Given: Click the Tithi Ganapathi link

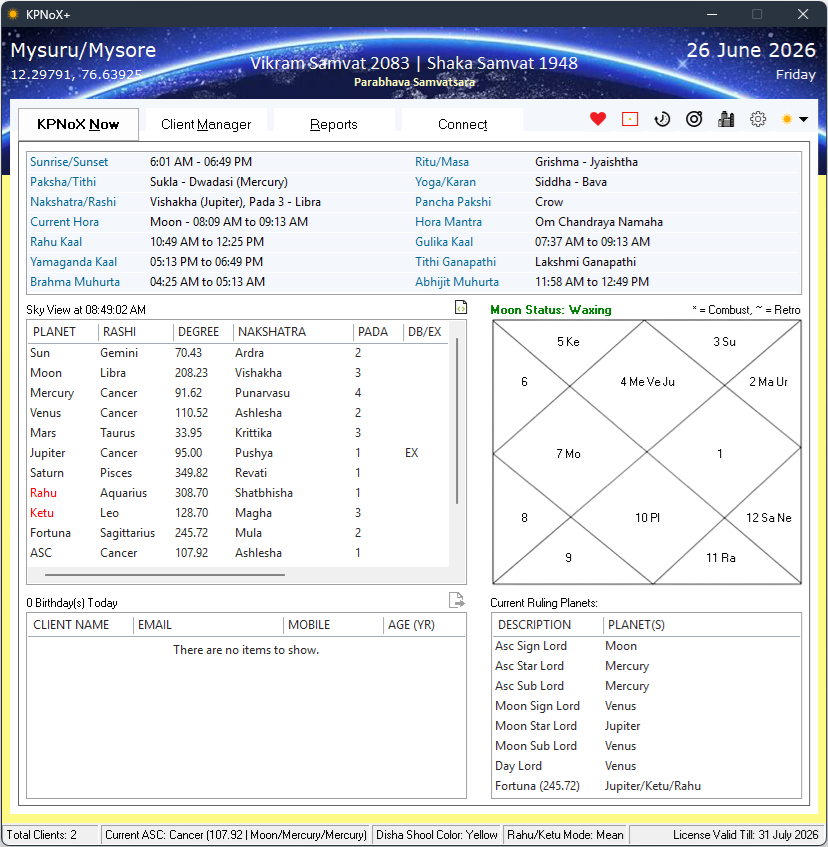Looking at the screenshot, I should tap(455, 262).
